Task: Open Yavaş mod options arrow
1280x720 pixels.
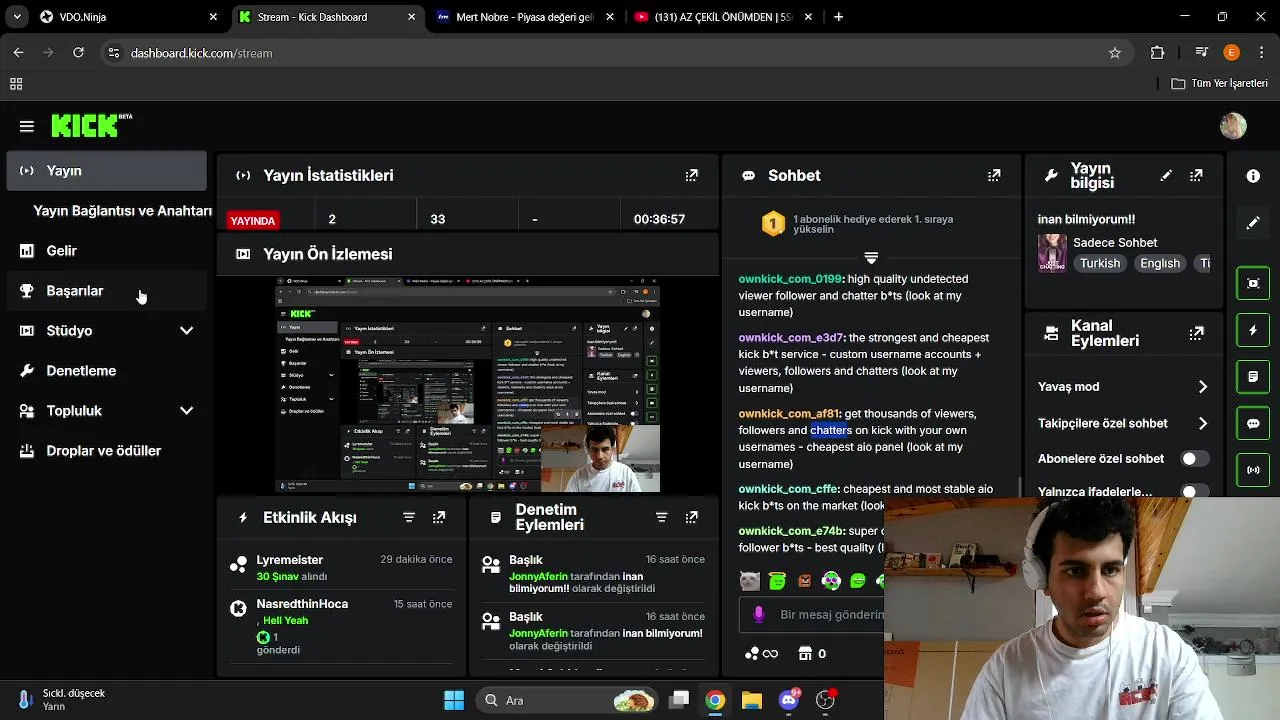Action: (1202, 387)
